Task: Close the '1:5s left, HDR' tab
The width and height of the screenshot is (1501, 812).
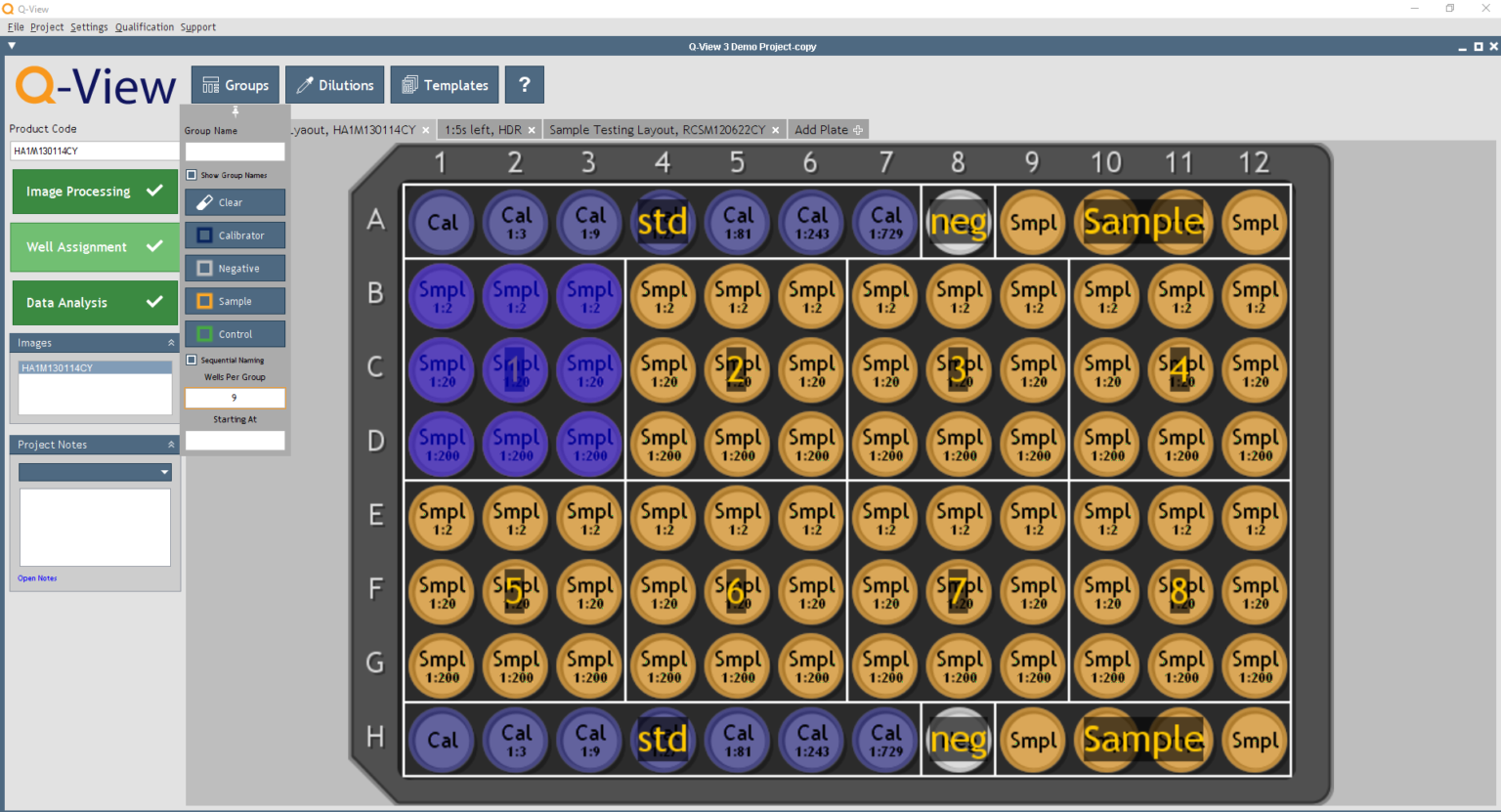Action: coord(532,130)
